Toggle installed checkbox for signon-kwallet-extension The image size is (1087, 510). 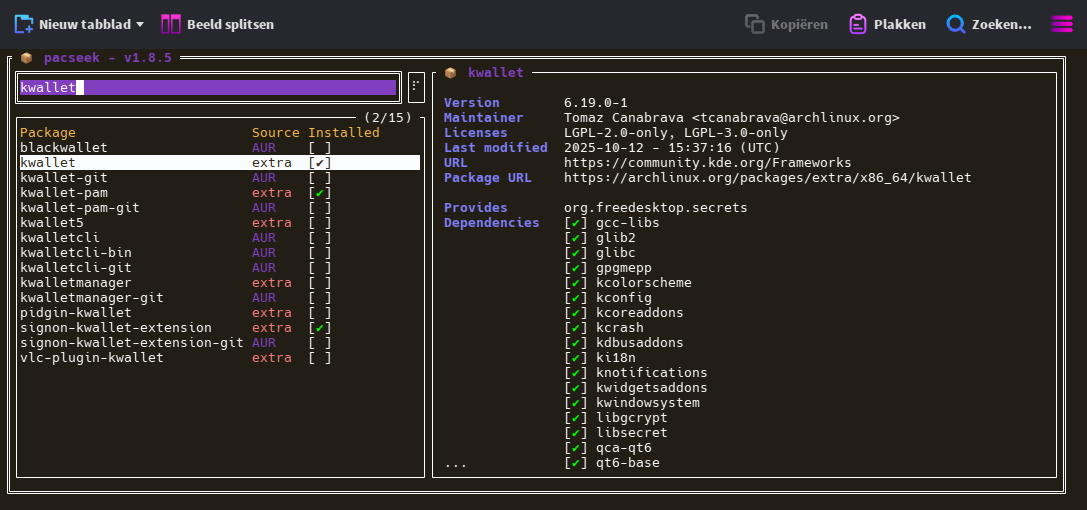(x=320, y=328)
